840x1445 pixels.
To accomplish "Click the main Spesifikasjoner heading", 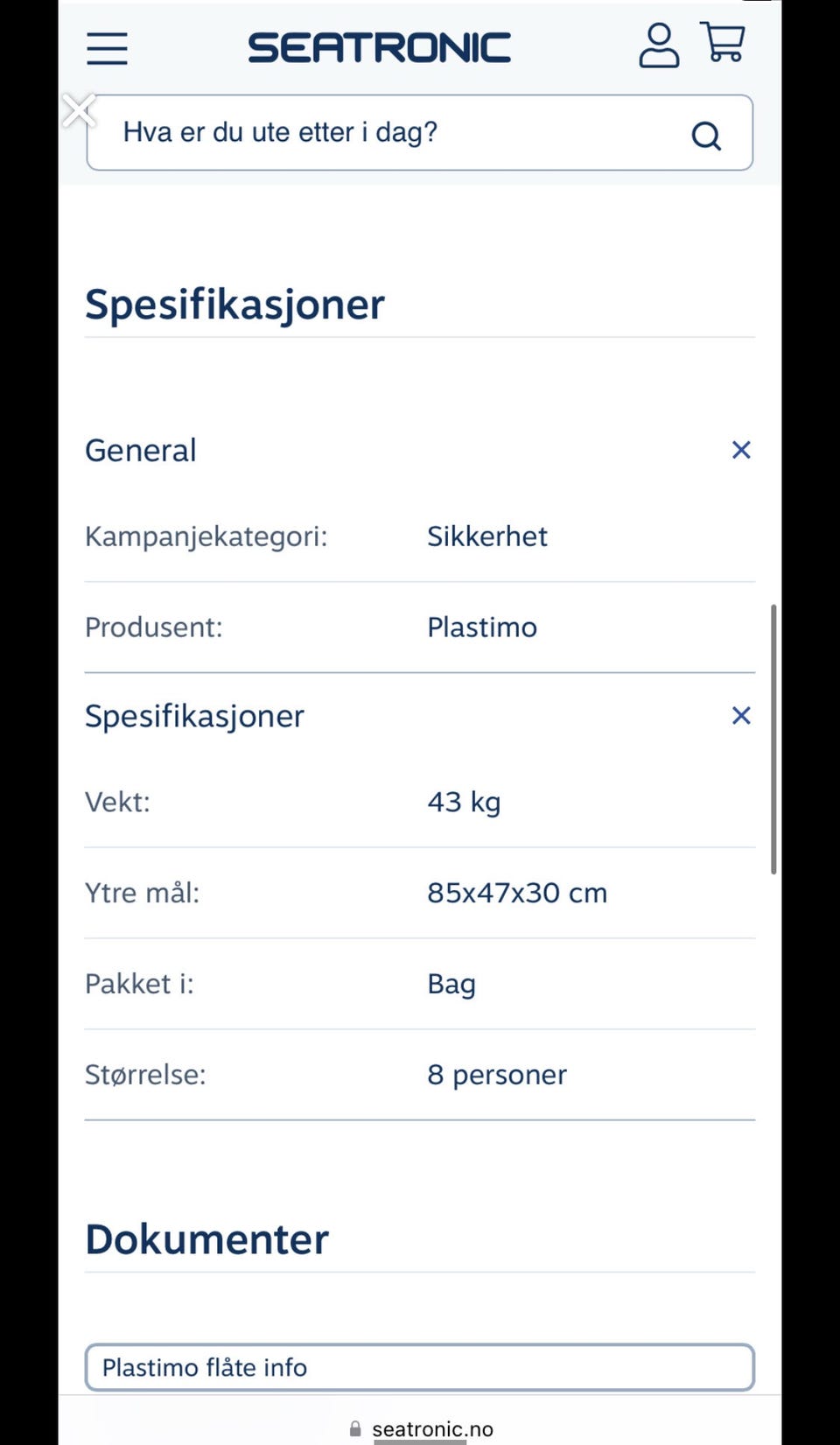I will tap(234, 305).
